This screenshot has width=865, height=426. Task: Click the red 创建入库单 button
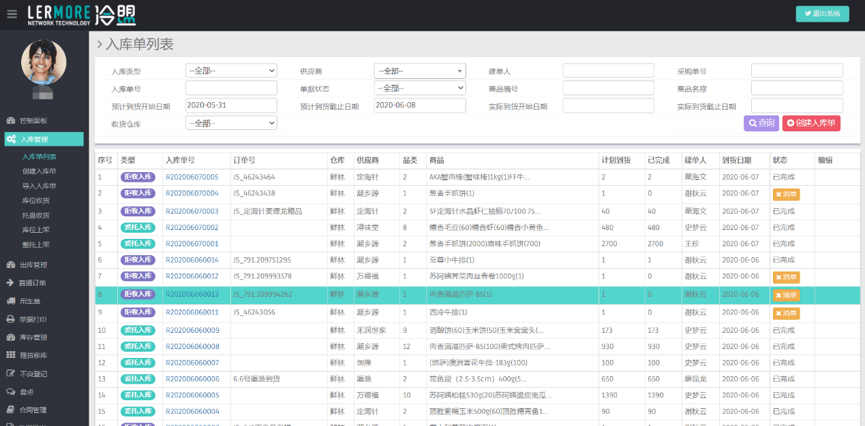pyautogui.click(x=811, y=123)
